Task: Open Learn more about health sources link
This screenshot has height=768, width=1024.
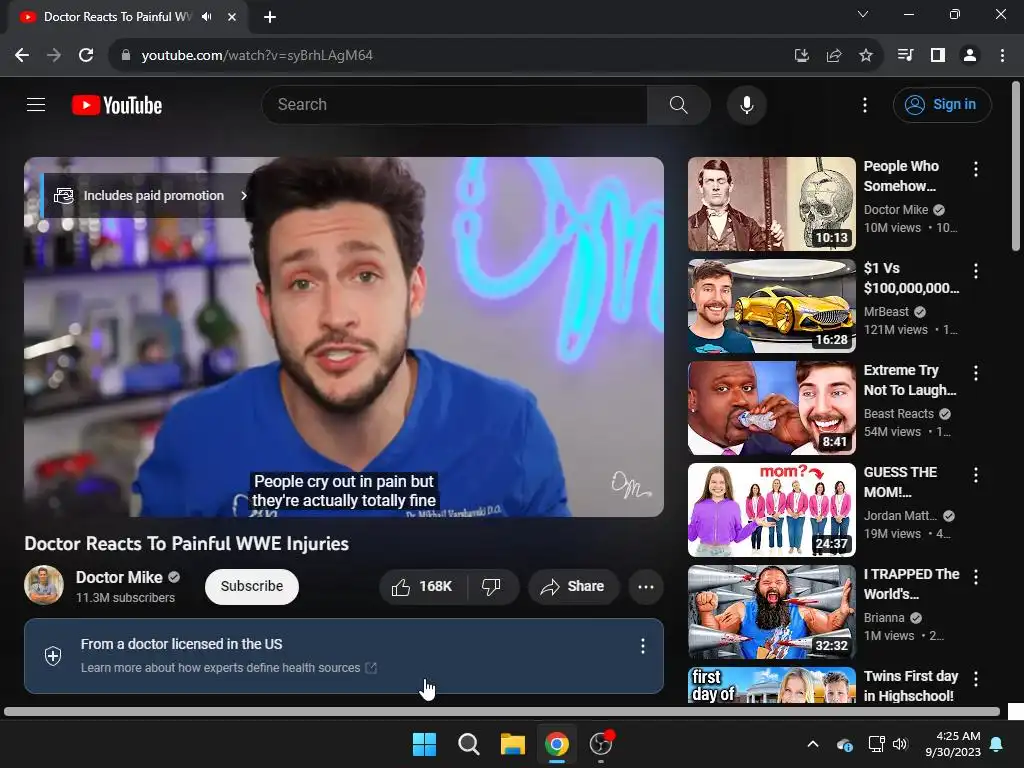Action: pyautogui.click(x=229, y=667)
